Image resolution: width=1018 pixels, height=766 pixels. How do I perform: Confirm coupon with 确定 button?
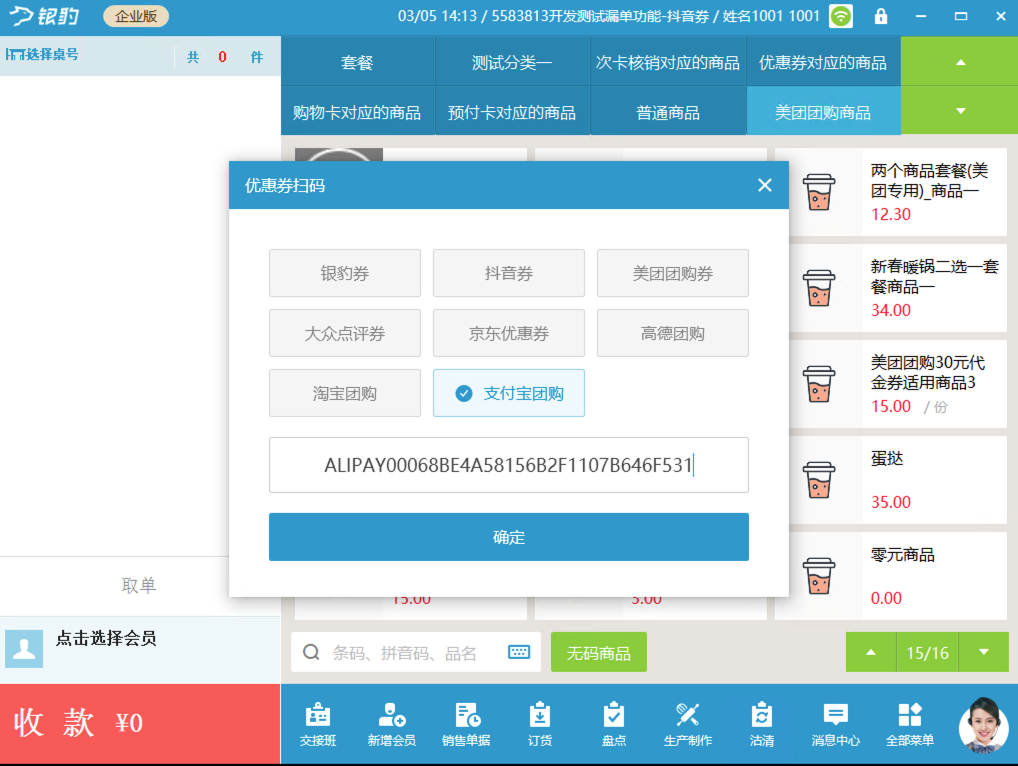pyautogui.click(x=508, y=537)
